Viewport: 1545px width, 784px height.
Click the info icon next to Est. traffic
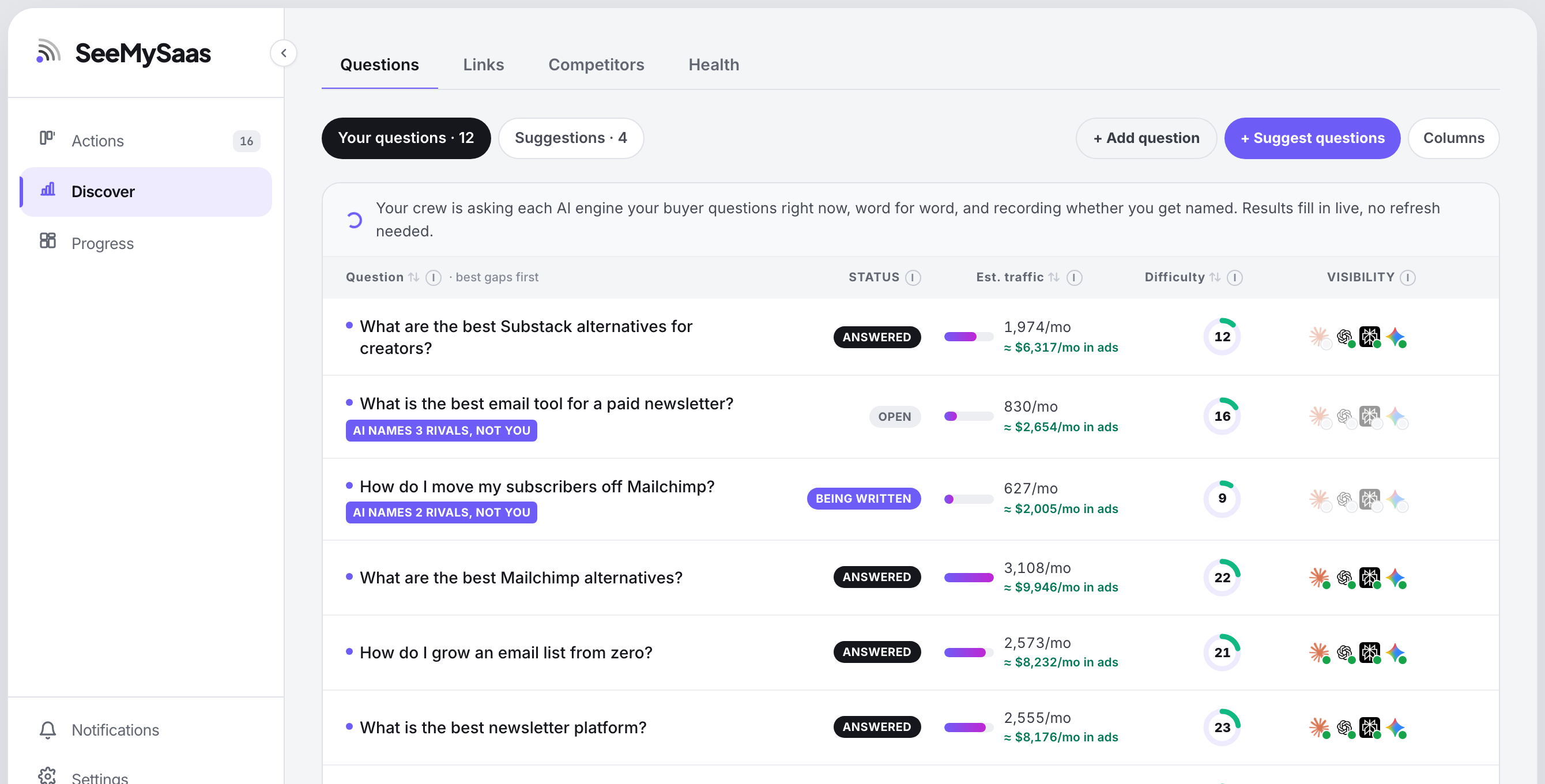pos(1074,277)
